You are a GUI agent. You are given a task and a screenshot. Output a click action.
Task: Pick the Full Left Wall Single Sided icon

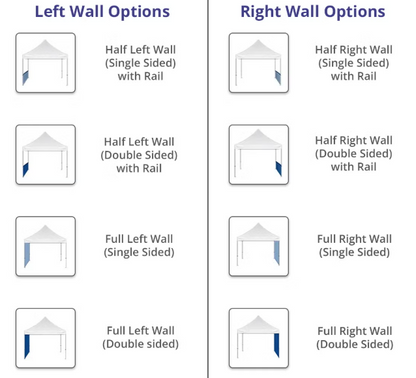pyautogui.click(x=46, y=246)
